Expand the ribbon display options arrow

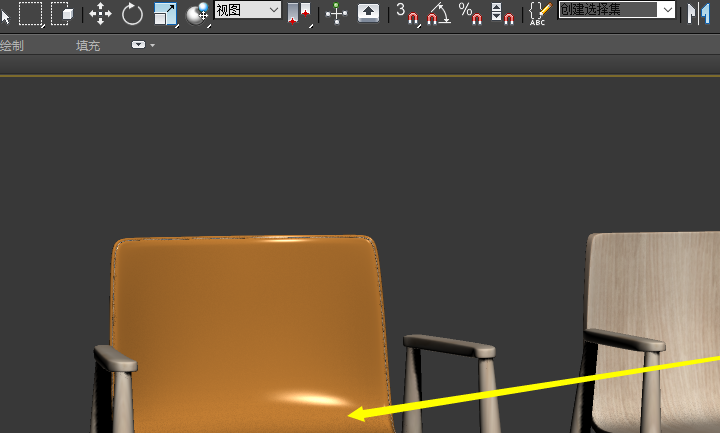click(152, 45)
